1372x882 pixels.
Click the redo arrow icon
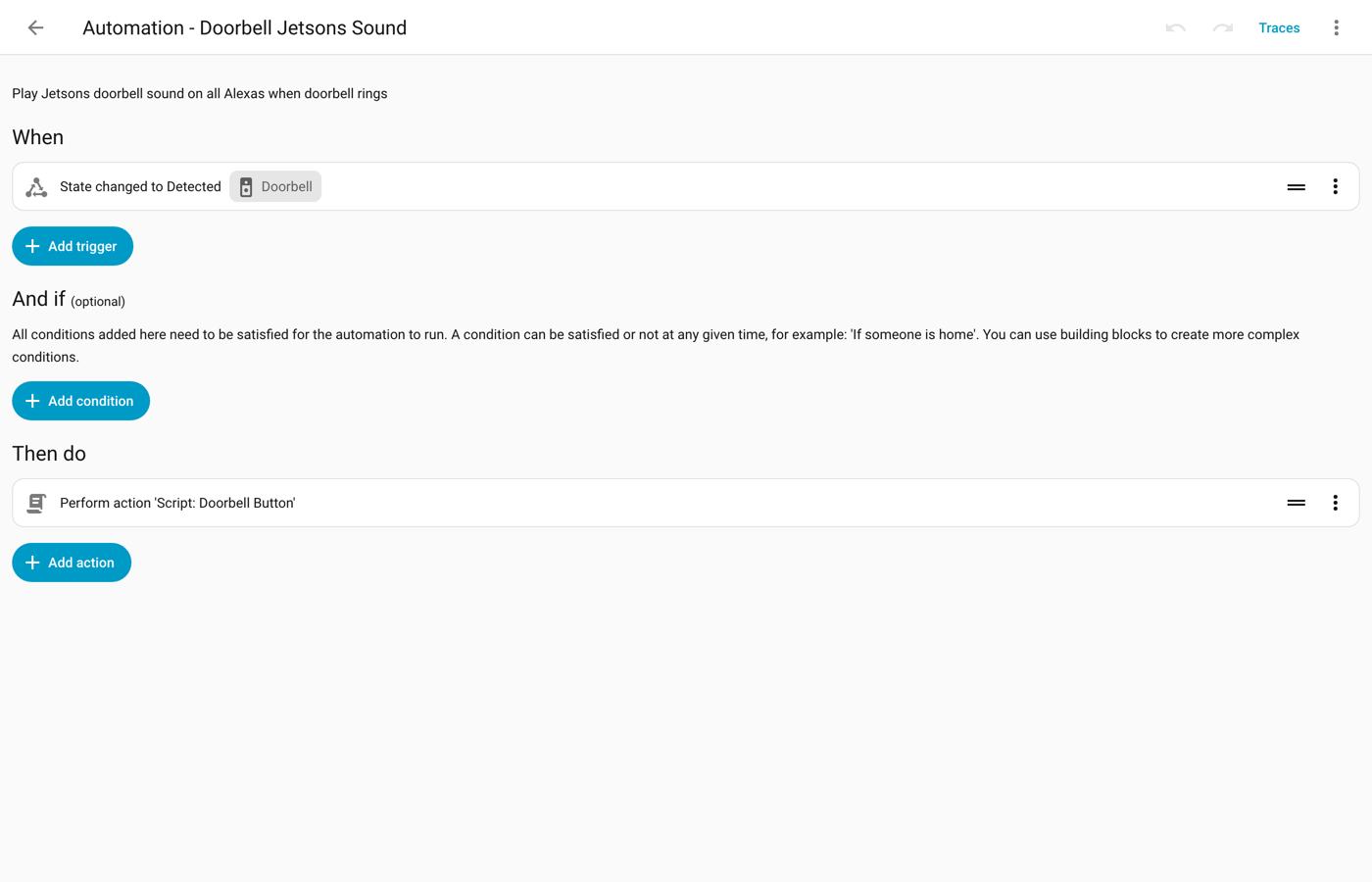[1222, 27]
